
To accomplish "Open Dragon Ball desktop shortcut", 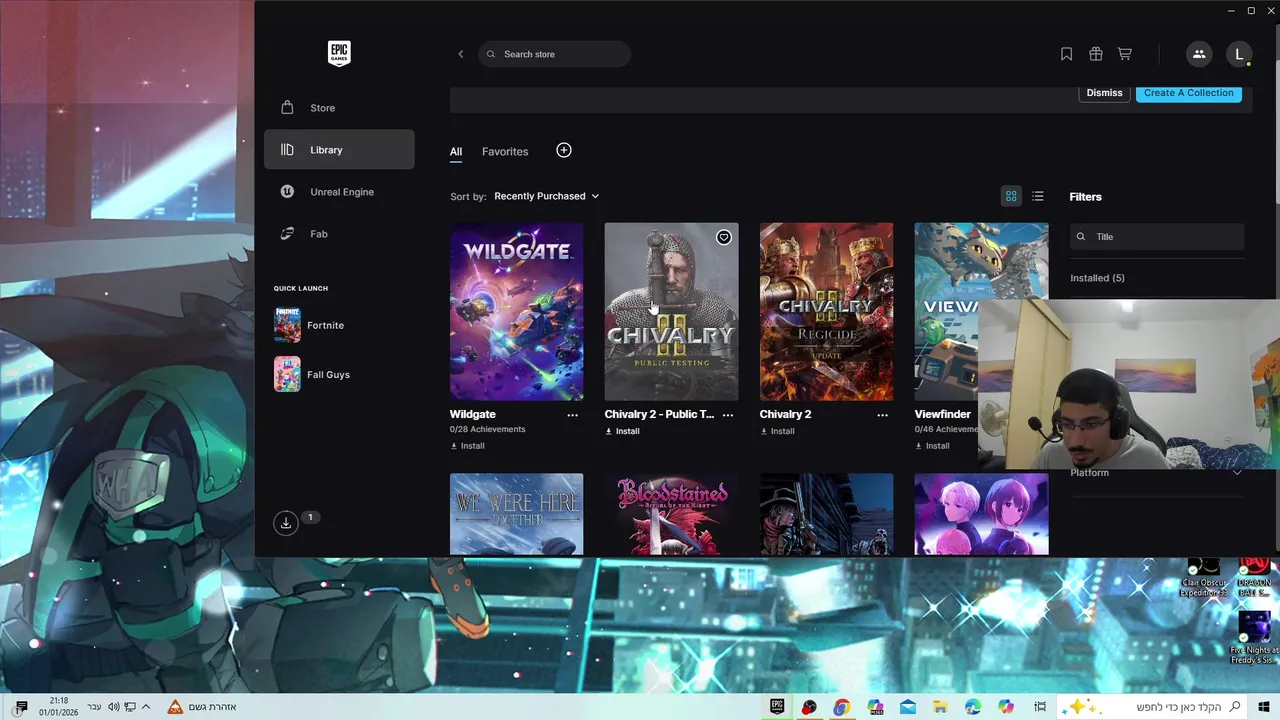I will tap(1254, 579).
